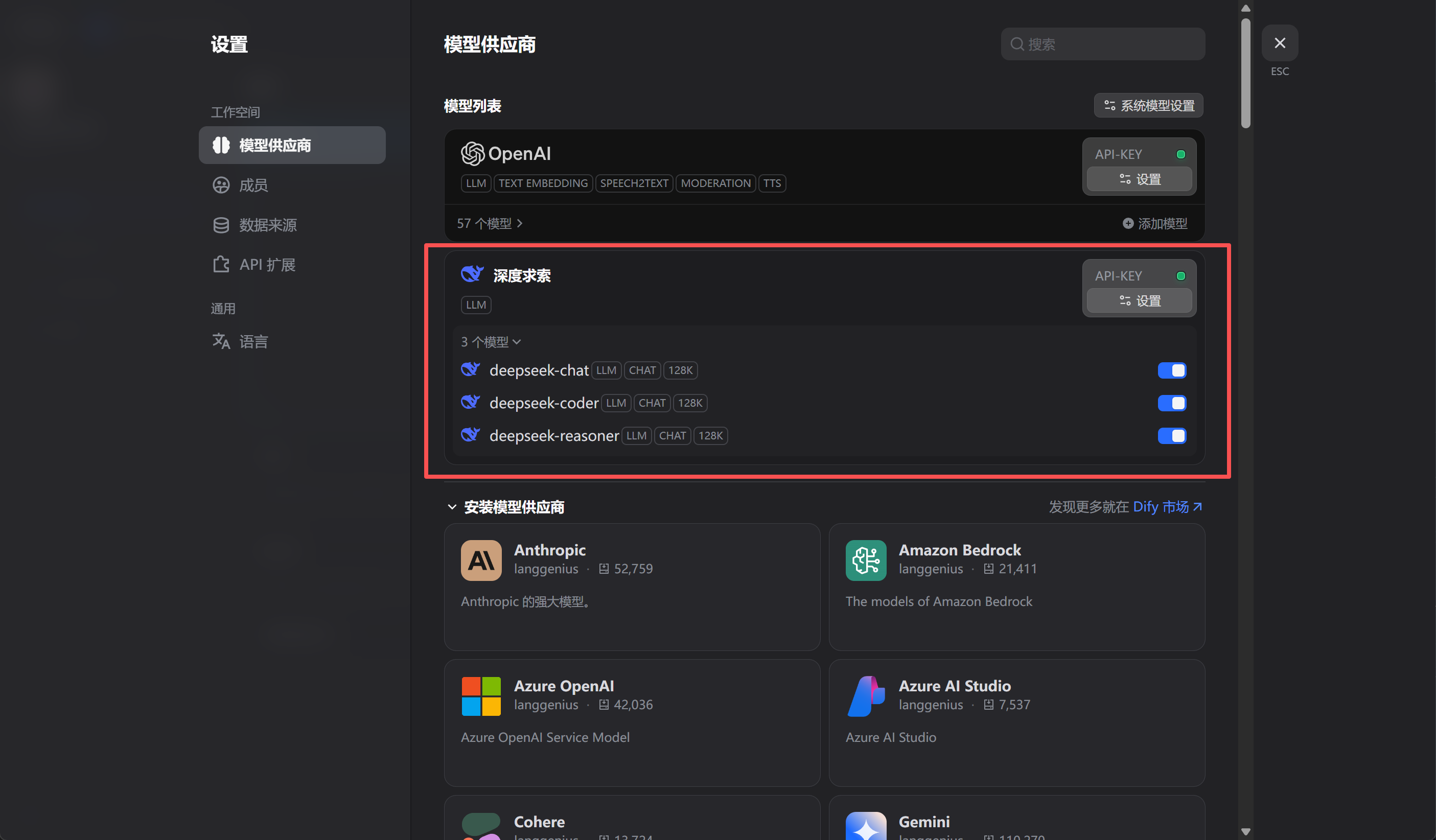
Task: Click the SPEECH2TEXT tag on OpenAI
Action: click(634, 183)
